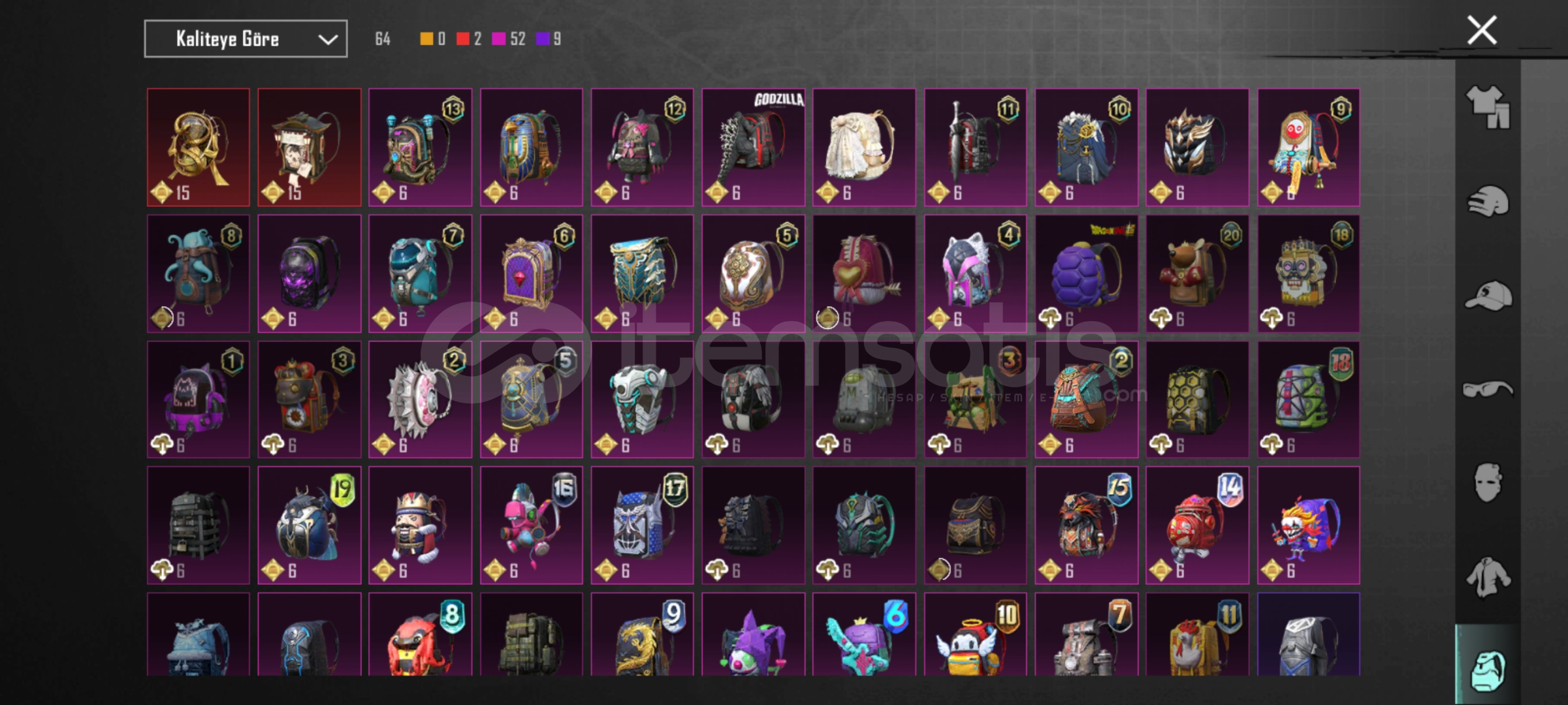Pick the clown backpack skin

tap(1308, 525)
